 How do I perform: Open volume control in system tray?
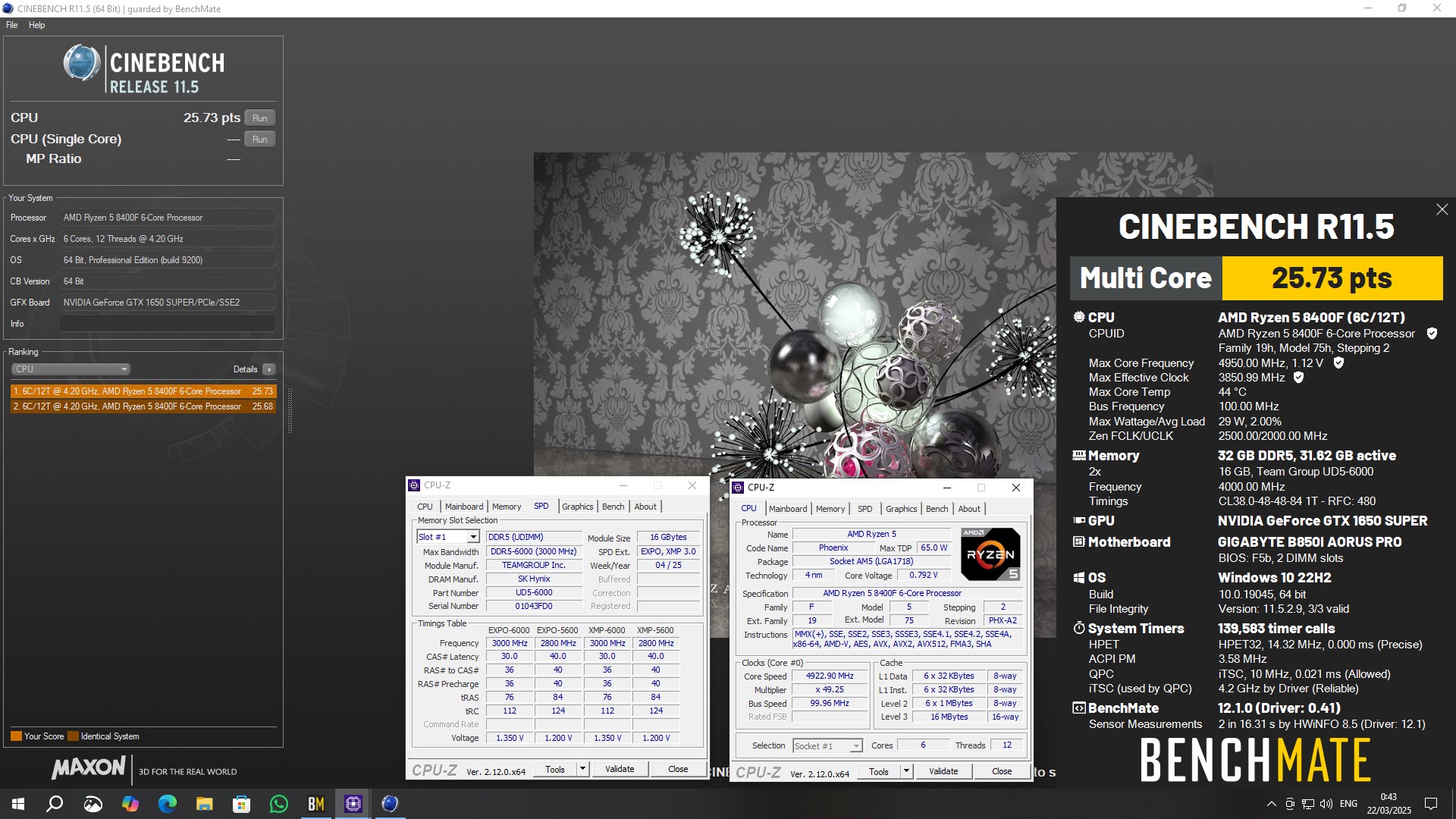pos(1326,804)
